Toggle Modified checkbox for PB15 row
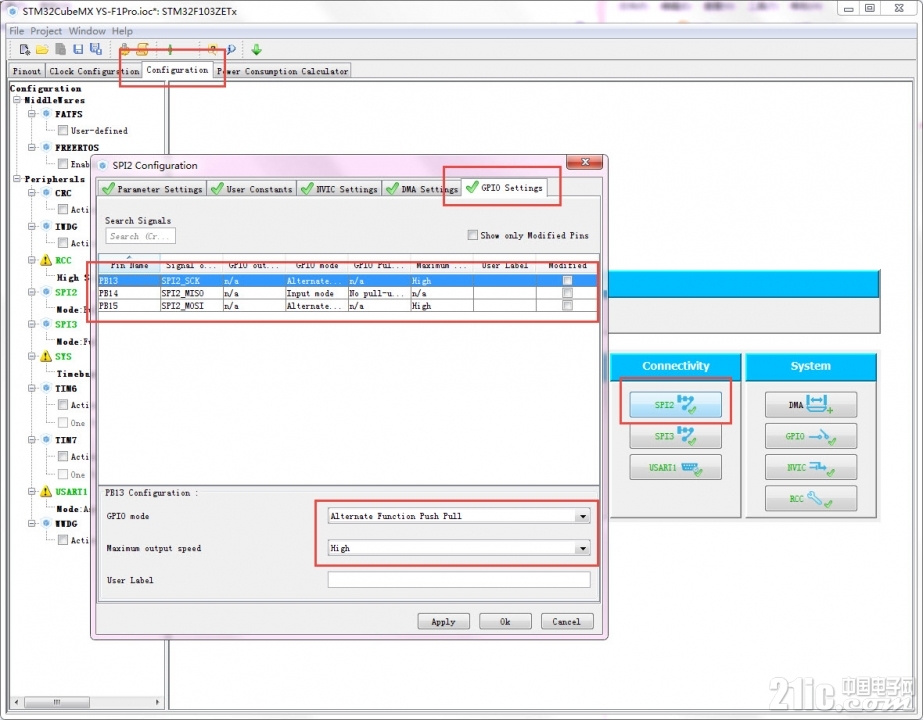Image resolution: width=923 pixels, height=720 pixels. pyautogui.click(x=567, y=306)
